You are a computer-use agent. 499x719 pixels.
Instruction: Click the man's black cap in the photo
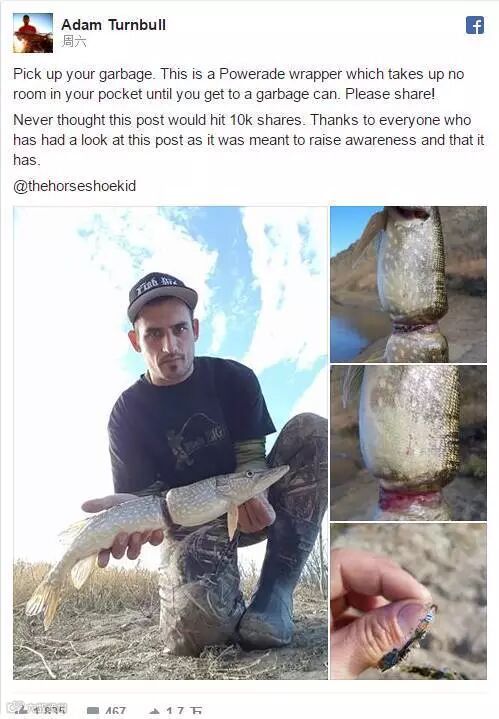tap(162, 294)
